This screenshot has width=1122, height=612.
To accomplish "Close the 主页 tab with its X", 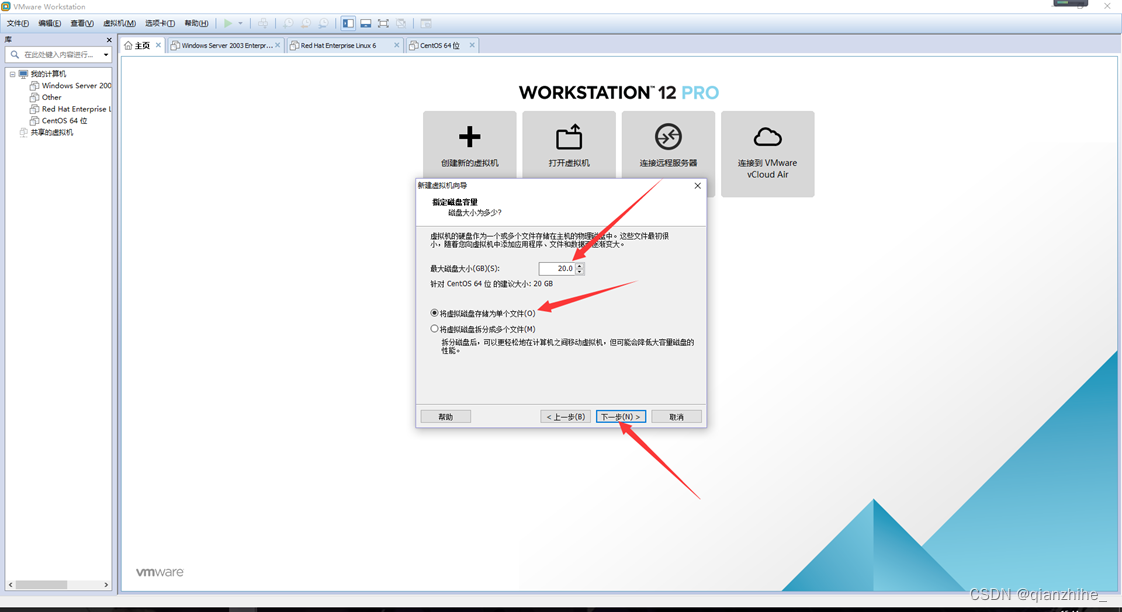I will coord(158,45).
